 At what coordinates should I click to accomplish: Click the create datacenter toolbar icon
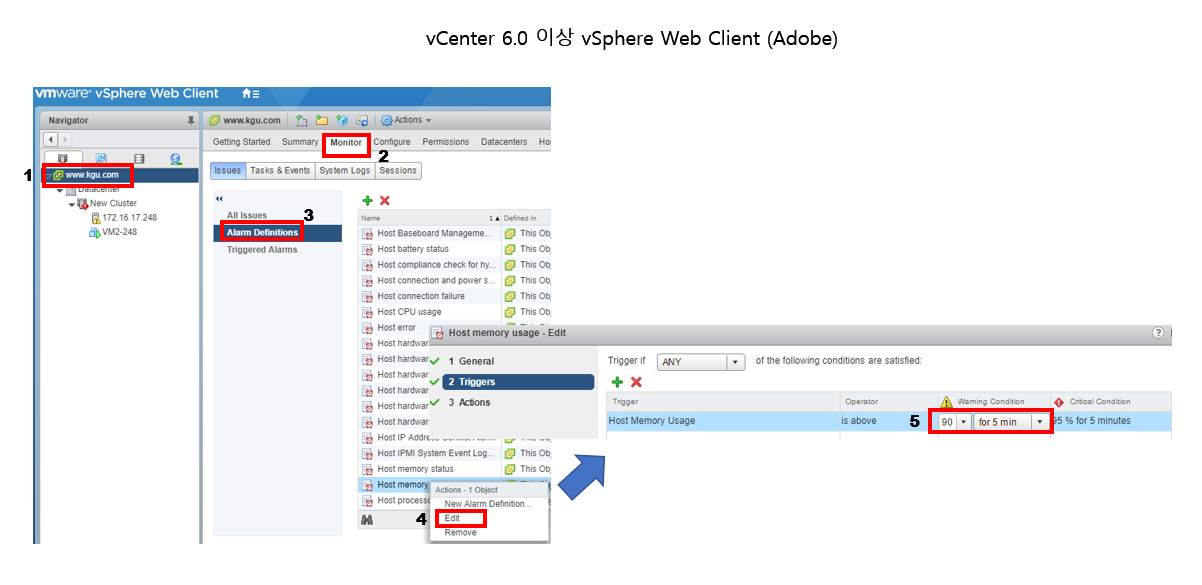point(302,120)
